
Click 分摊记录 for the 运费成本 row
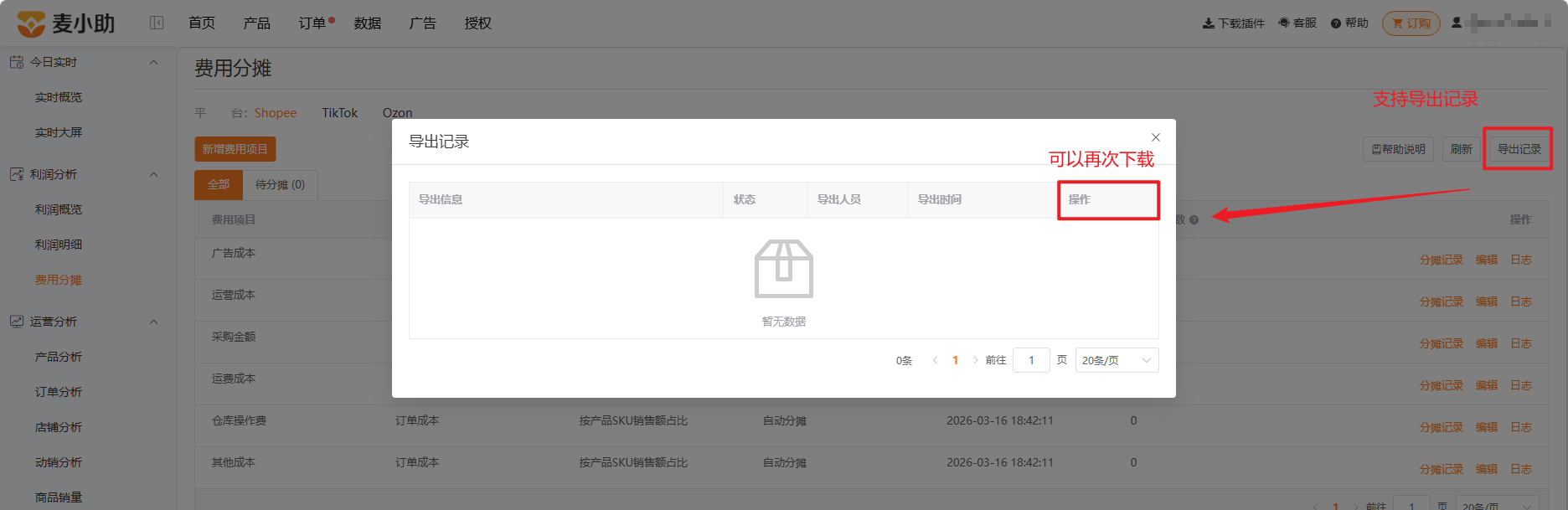tap(1441, 385)
